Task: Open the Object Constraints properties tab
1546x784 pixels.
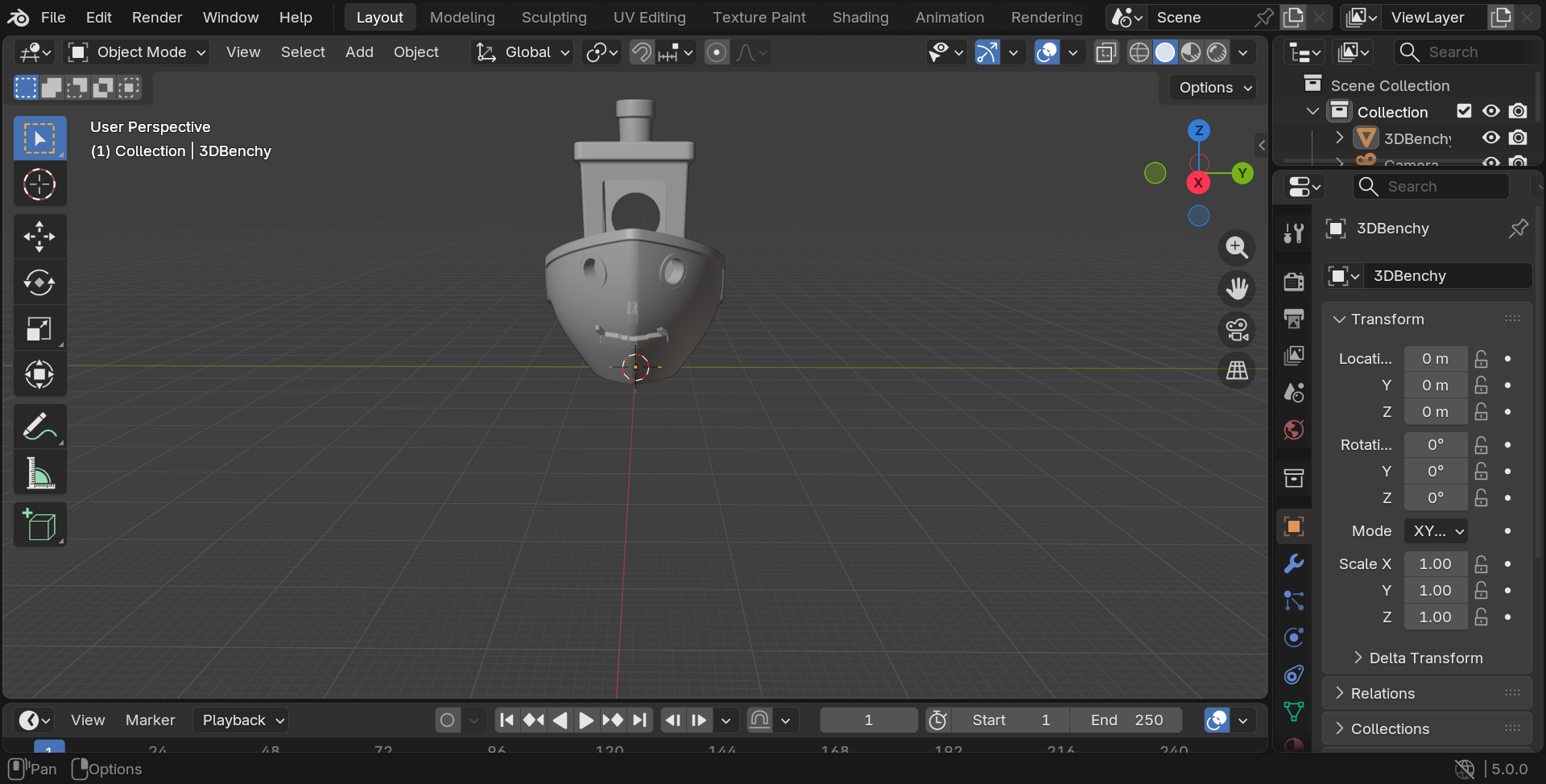Action: click(1294, 675)
